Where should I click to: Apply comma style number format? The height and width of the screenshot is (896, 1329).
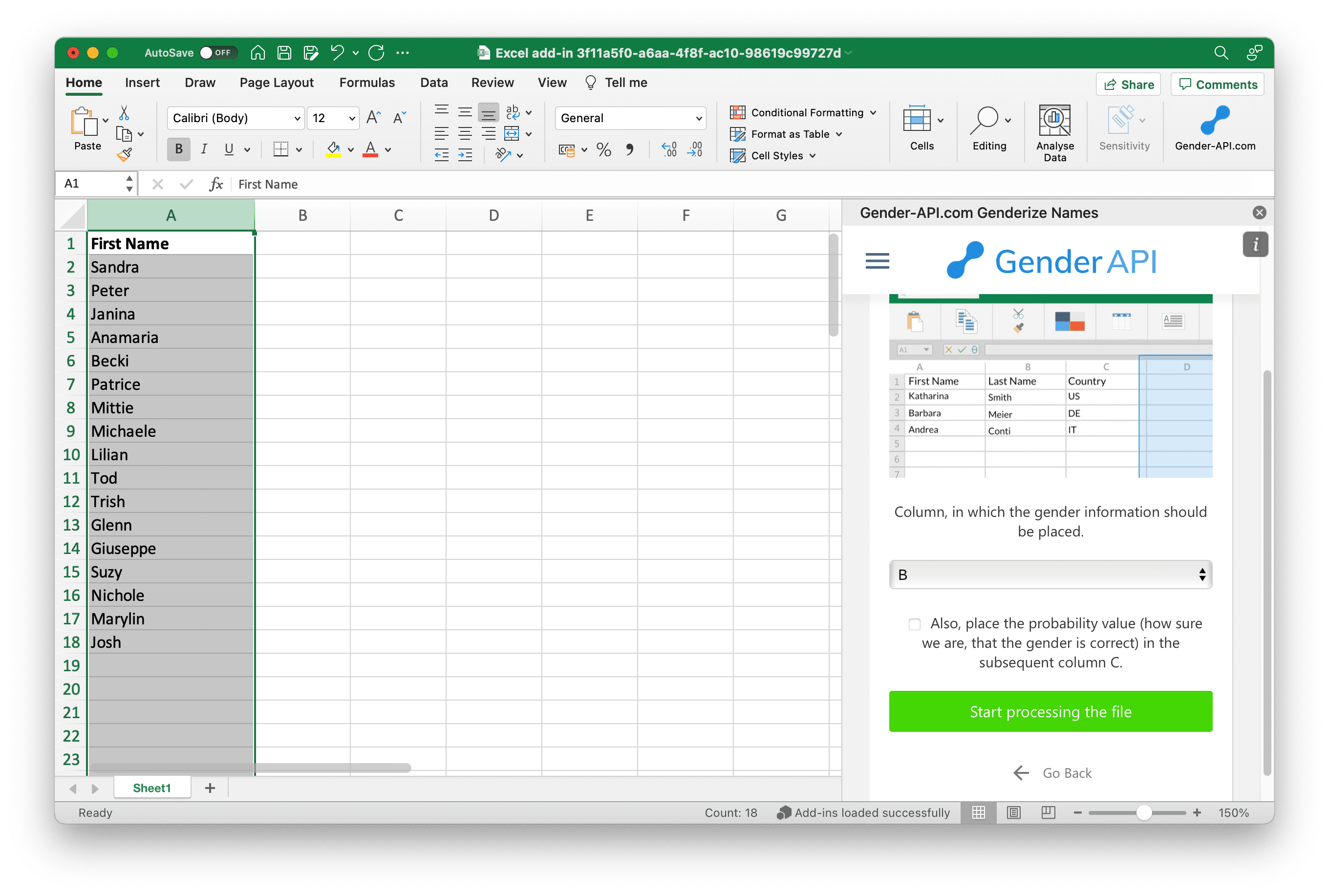point(630,149)
